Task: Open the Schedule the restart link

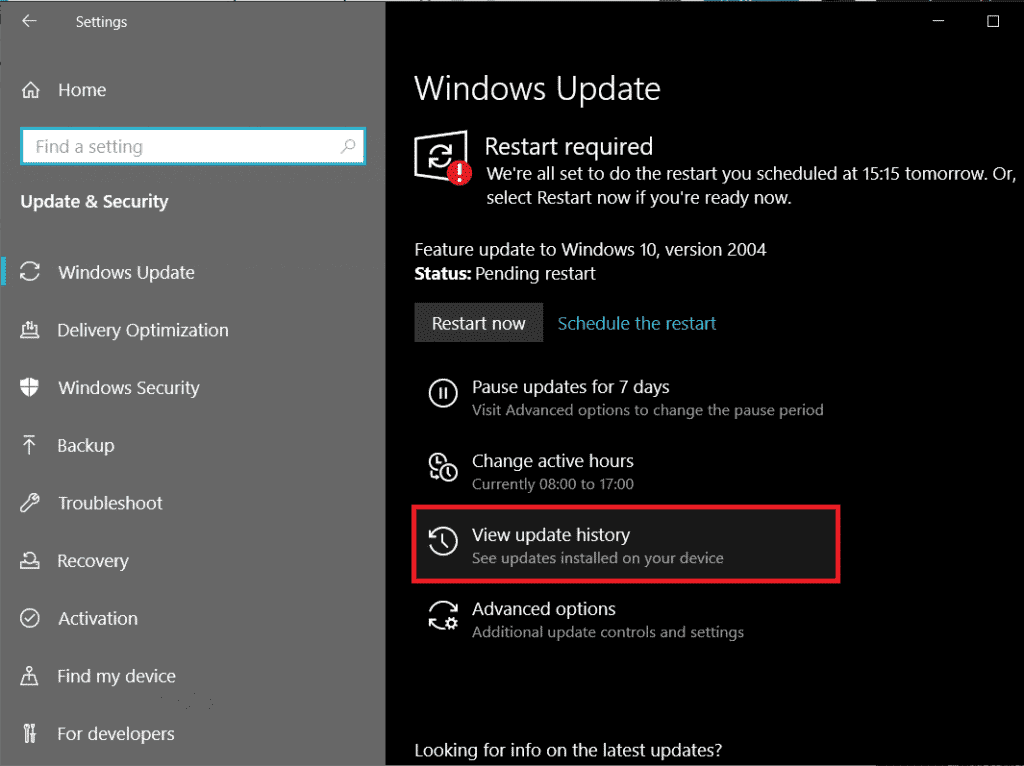Action: click(x=637, y=323)
